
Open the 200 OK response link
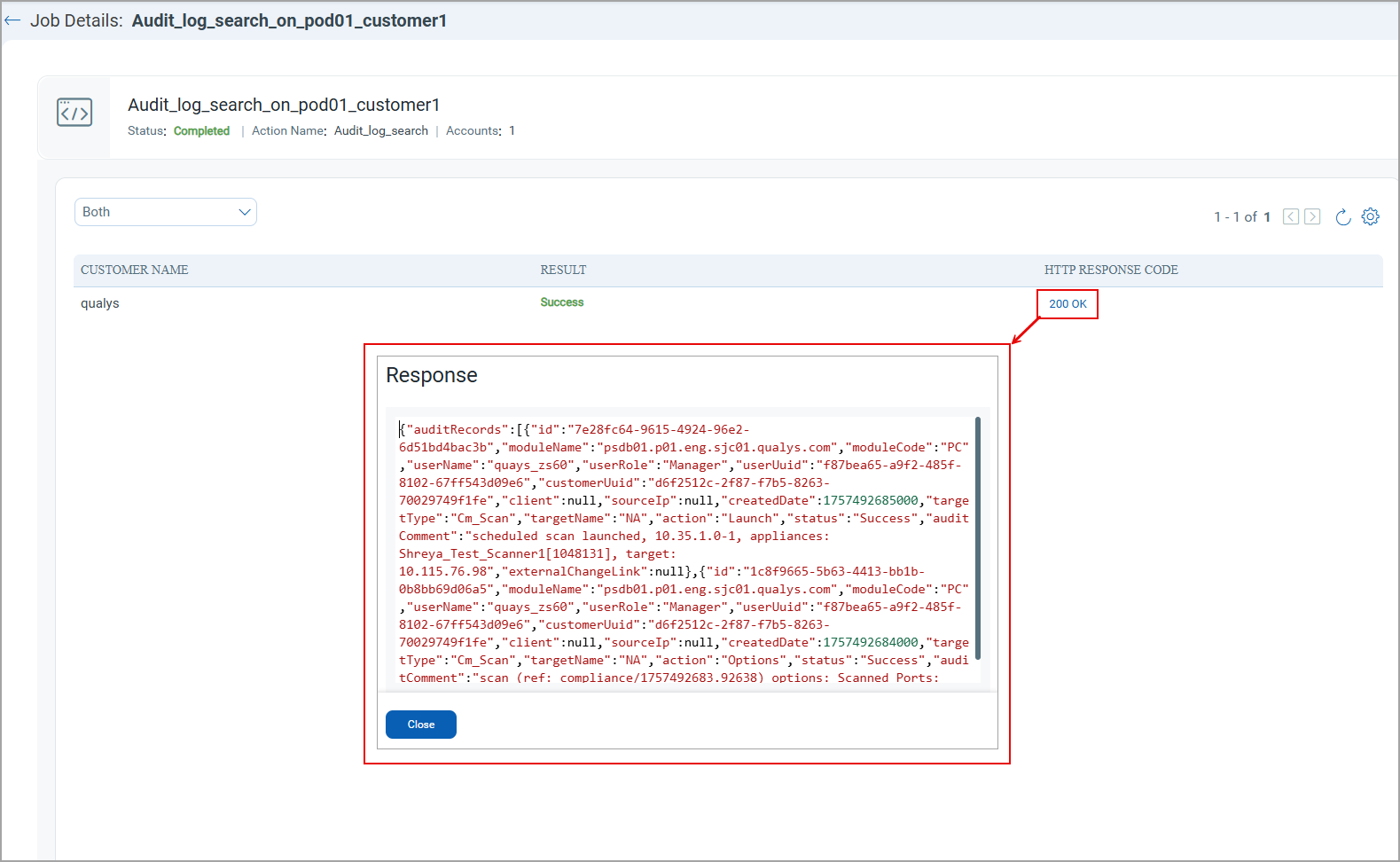[x=1068, y=303]
